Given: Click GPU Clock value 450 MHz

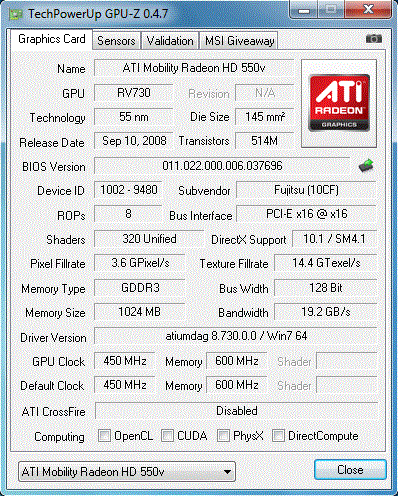Looking at the screenshot, I should tap(125, 361).
